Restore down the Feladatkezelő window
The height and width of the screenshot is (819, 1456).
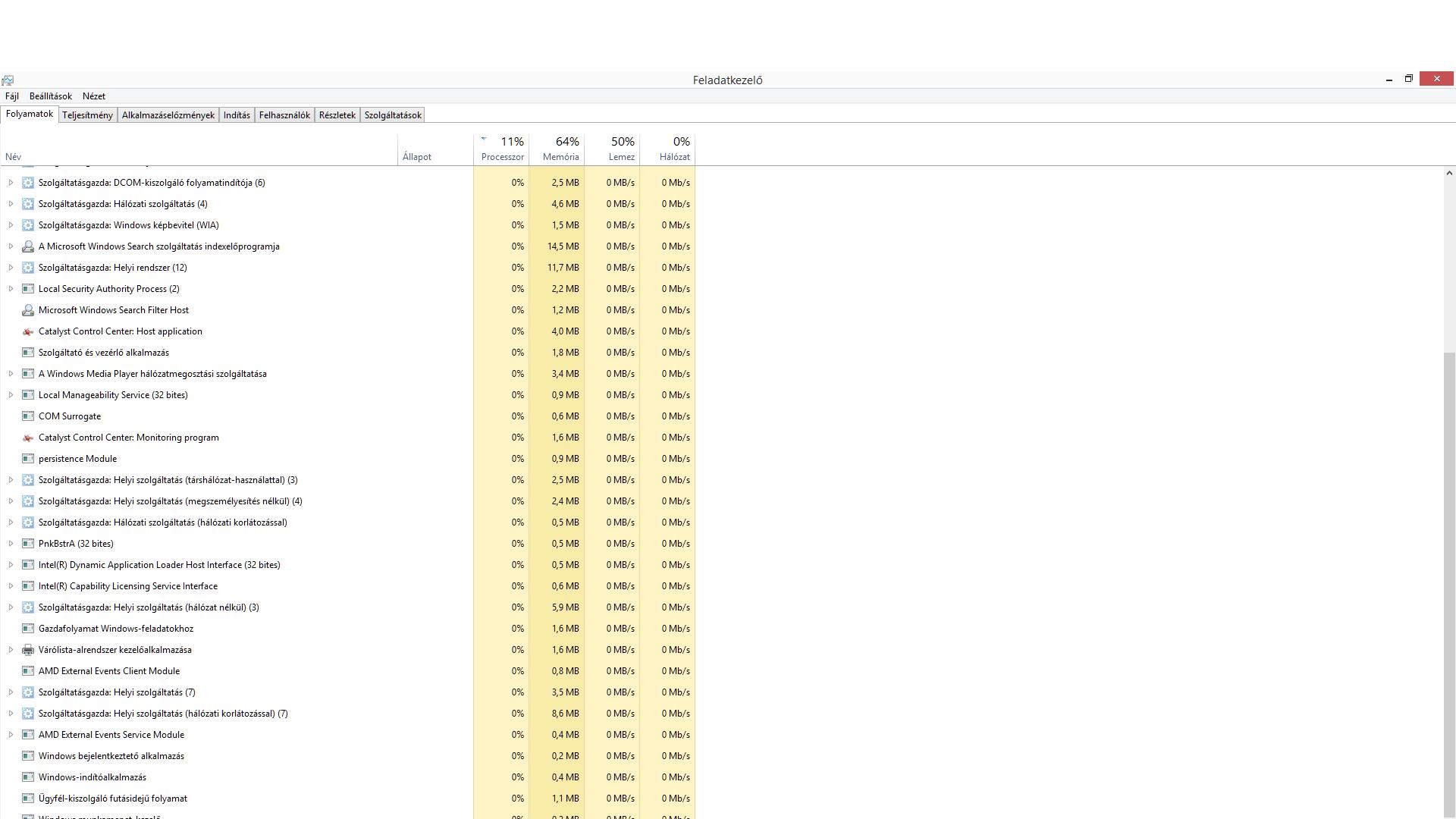coord(1409,79)
